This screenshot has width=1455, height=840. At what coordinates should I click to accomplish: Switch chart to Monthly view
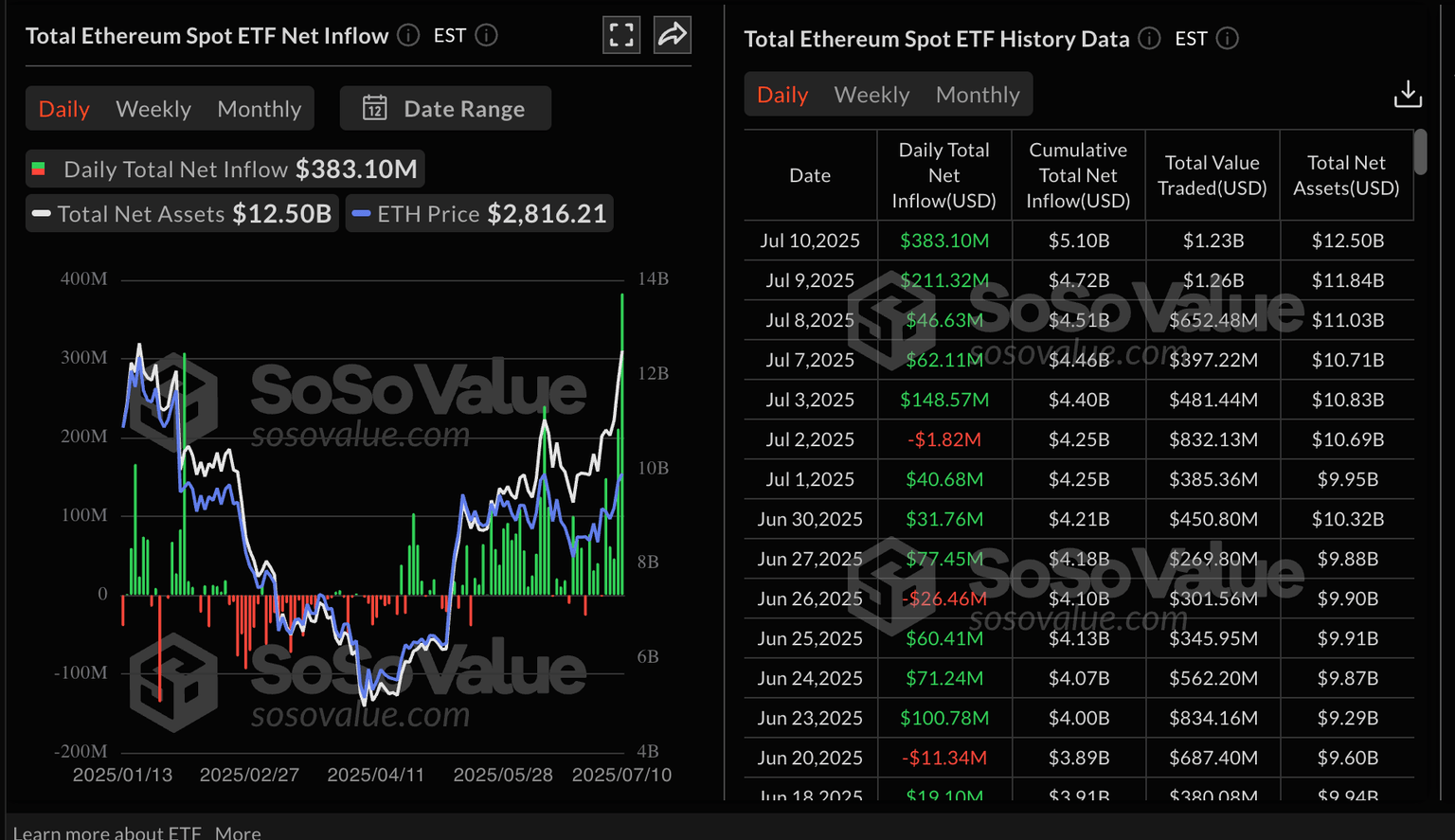click(259, 109)
